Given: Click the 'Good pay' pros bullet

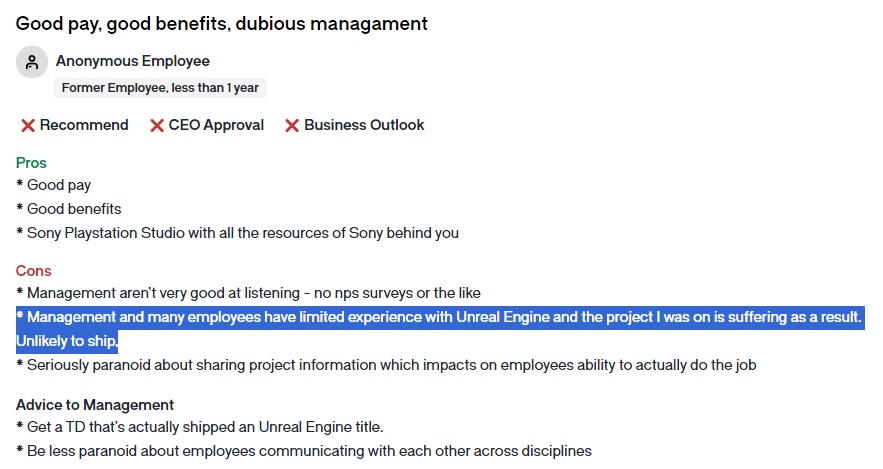Looking at the screenshot, I should 53,185.
